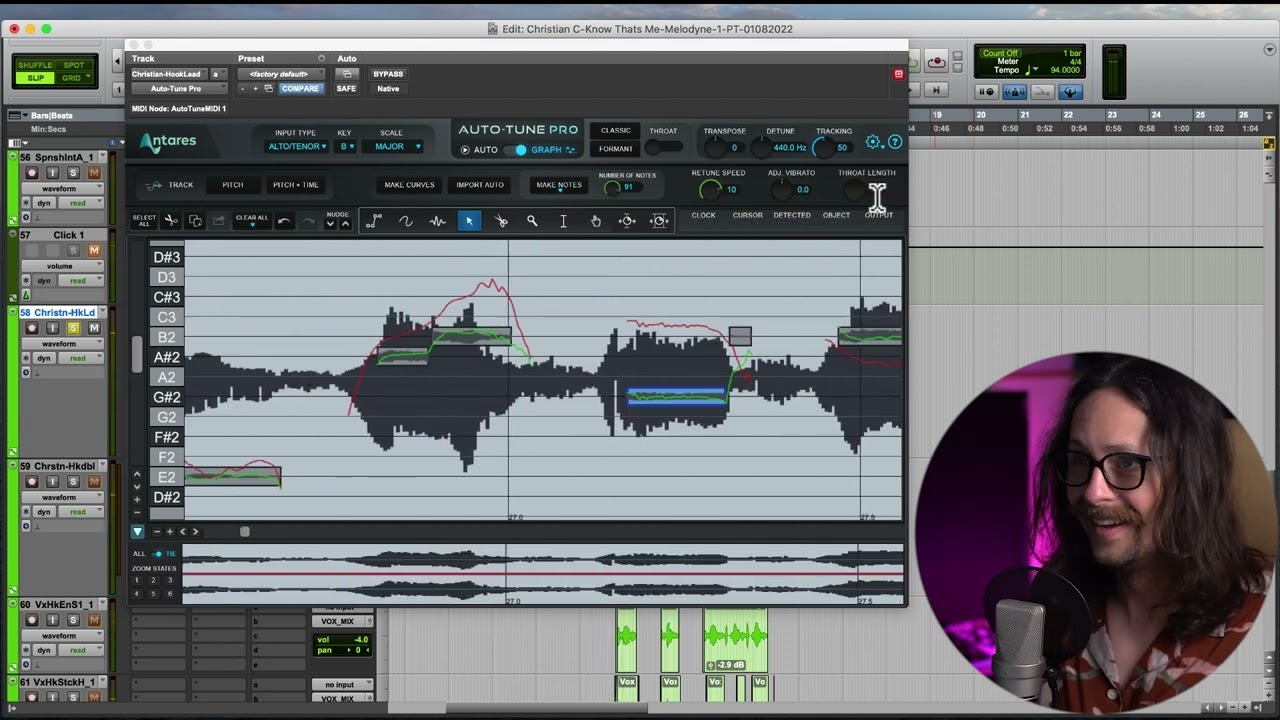Toggle plug-in Bypass
Screen dimensions: 1280x720
coord(388,74)
